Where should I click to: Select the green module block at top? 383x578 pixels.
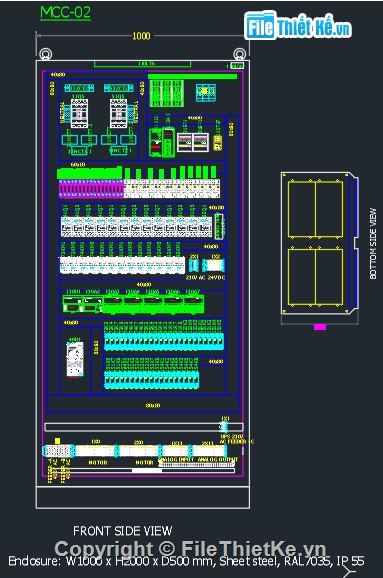(x=167, y=94)
